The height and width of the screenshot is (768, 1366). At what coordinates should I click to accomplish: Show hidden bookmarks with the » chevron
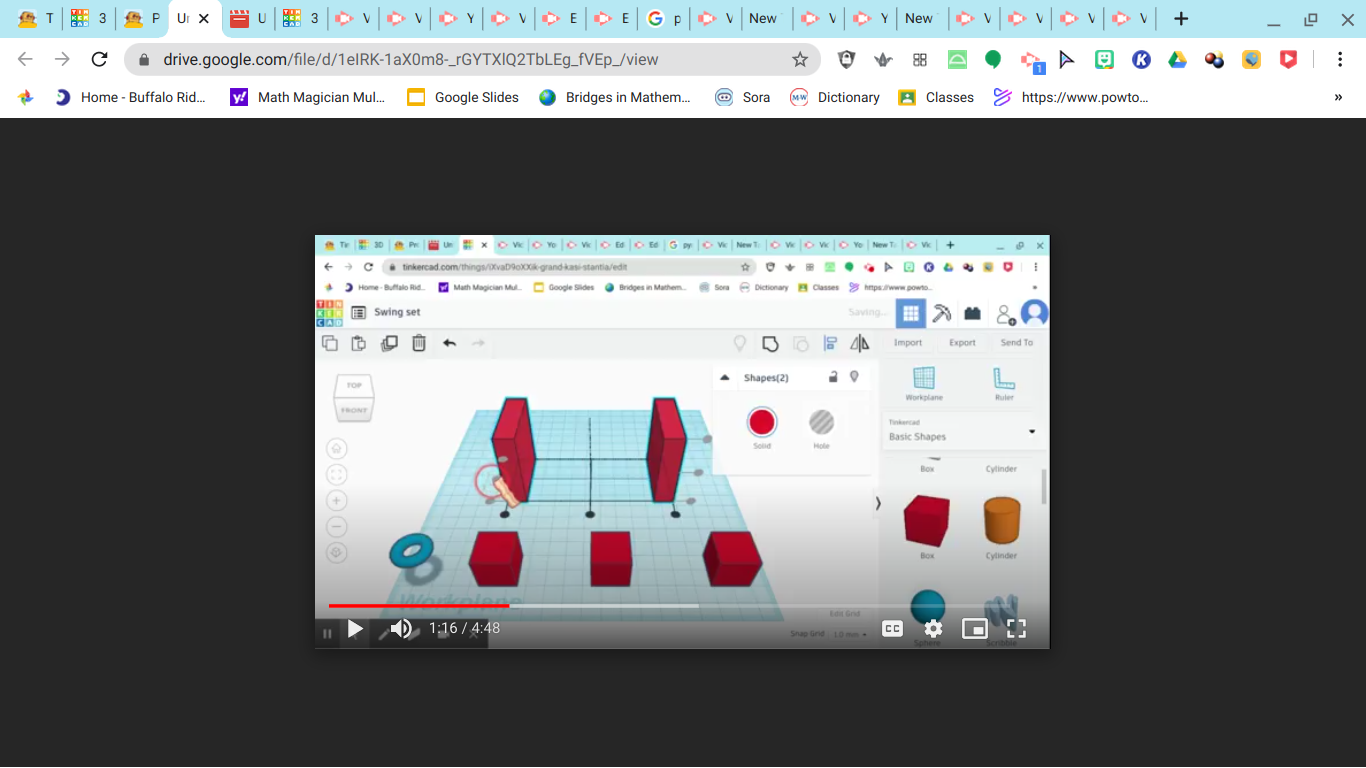click(1338, 97)
